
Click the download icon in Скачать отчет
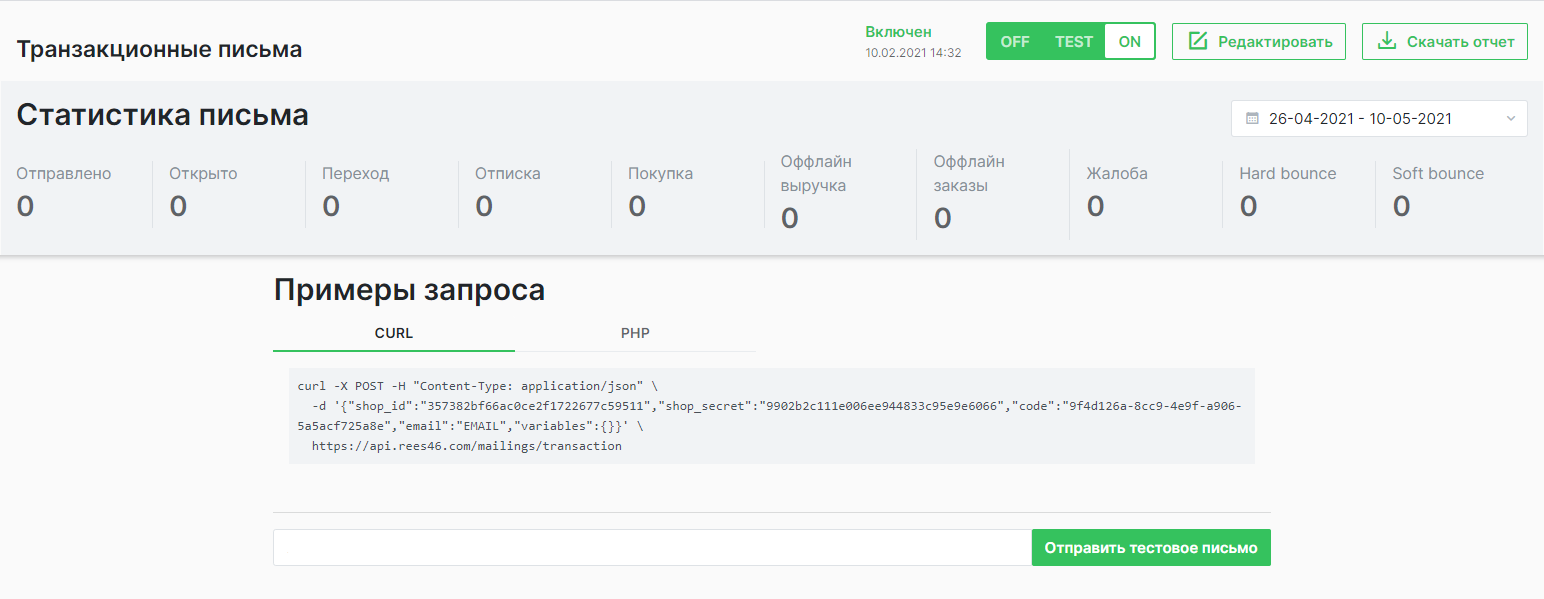pyautogui.click(x=1387, y=41)
